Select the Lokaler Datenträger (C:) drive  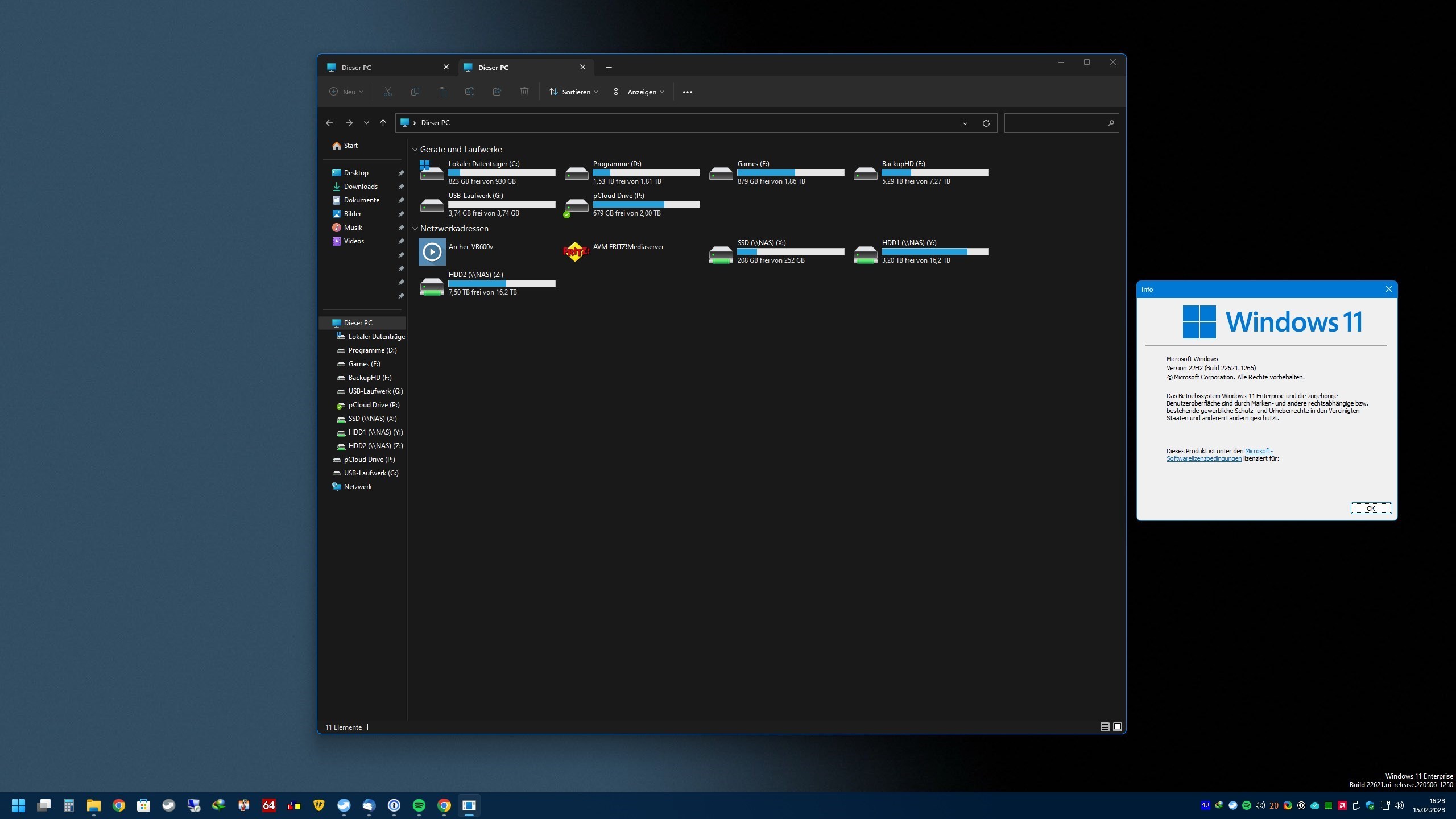487,172
